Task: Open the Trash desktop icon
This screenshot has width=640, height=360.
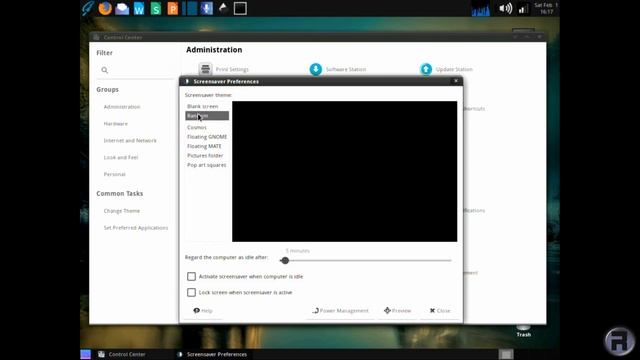Action: [524, 331]
